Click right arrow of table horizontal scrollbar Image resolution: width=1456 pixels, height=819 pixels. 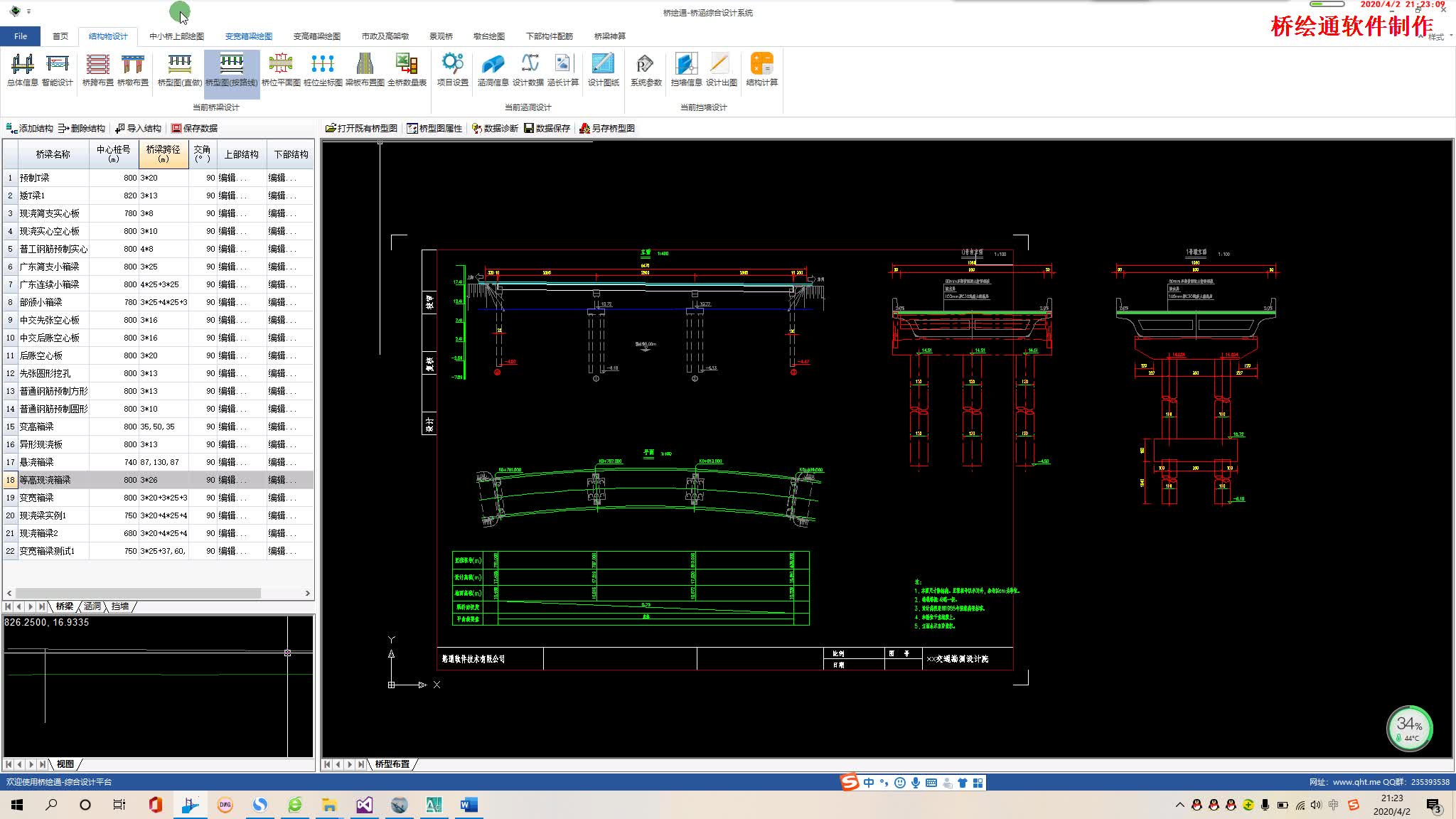307,593
